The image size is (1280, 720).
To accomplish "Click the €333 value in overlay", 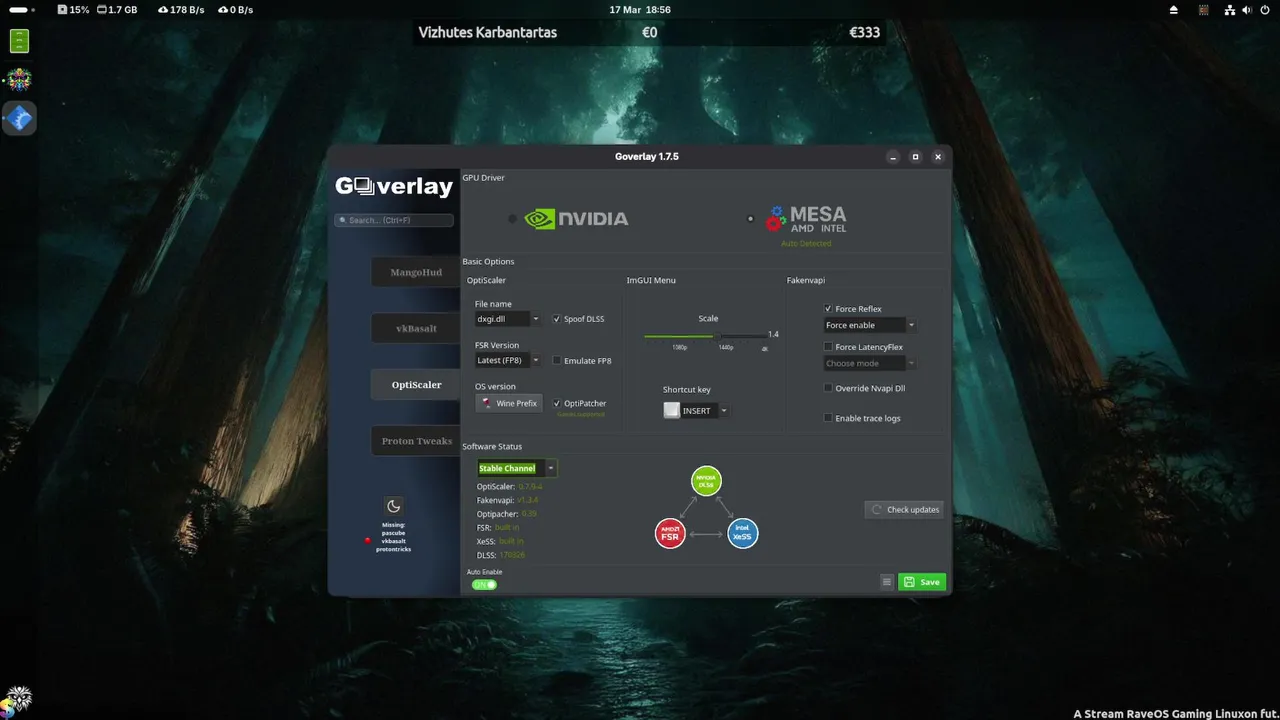I will (x=864, y=32).
